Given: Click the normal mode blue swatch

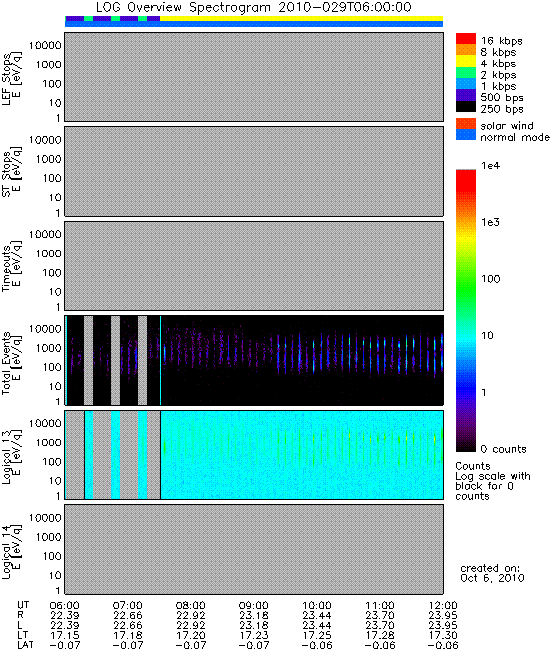Looking at the screenshot, I should pos(466,135).
